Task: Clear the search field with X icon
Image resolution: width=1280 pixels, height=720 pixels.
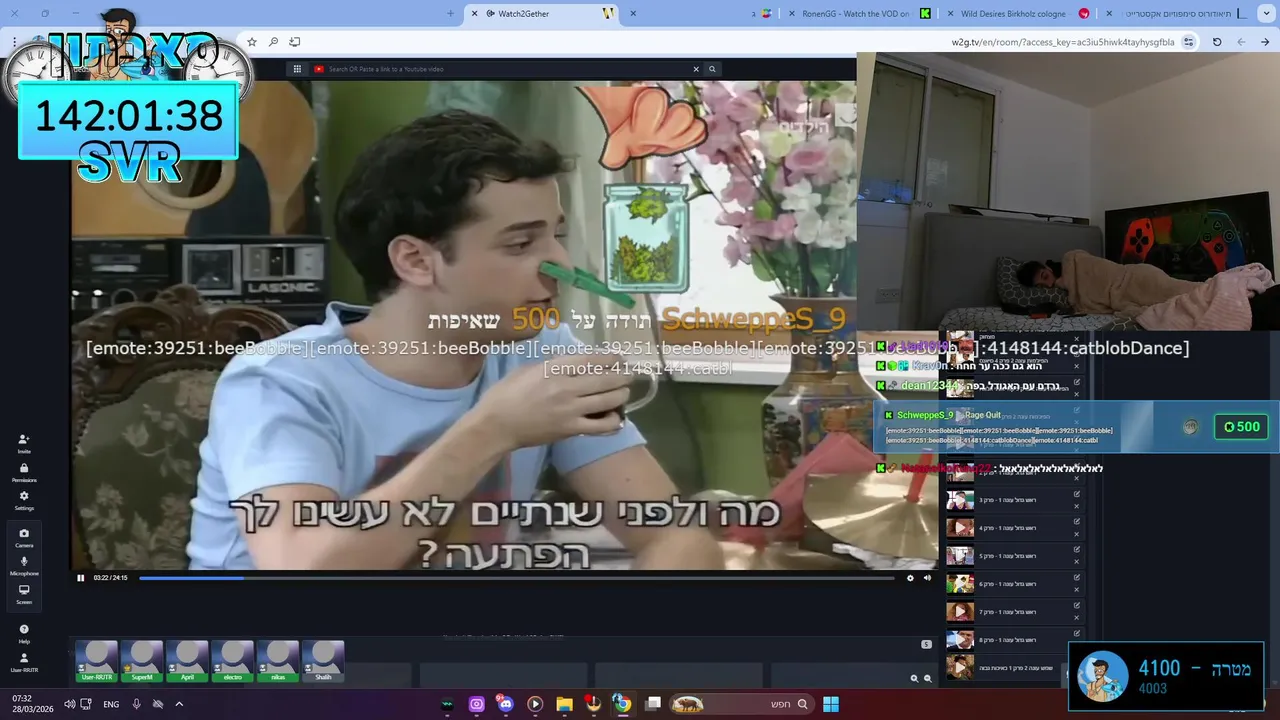Action: click(696, 69)
